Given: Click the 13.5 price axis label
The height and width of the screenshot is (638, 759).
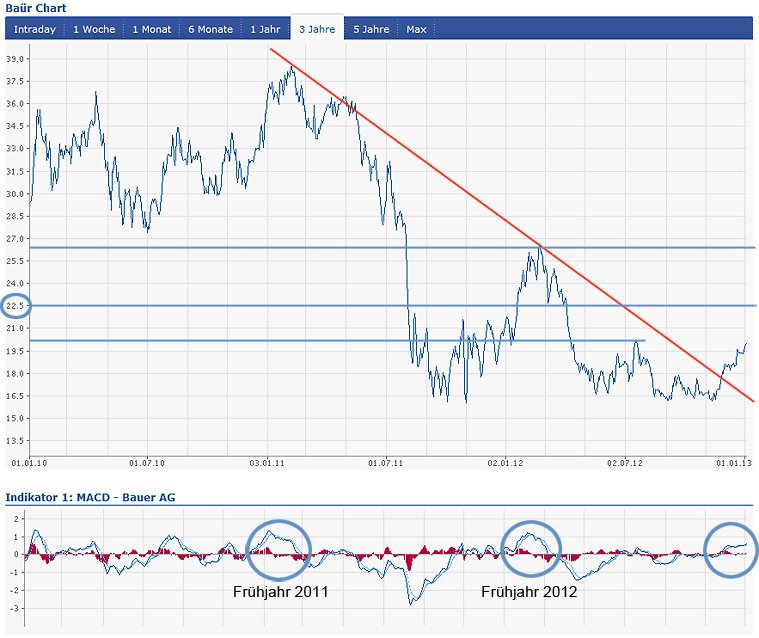Looking at the screenshot, I should 15,441.
